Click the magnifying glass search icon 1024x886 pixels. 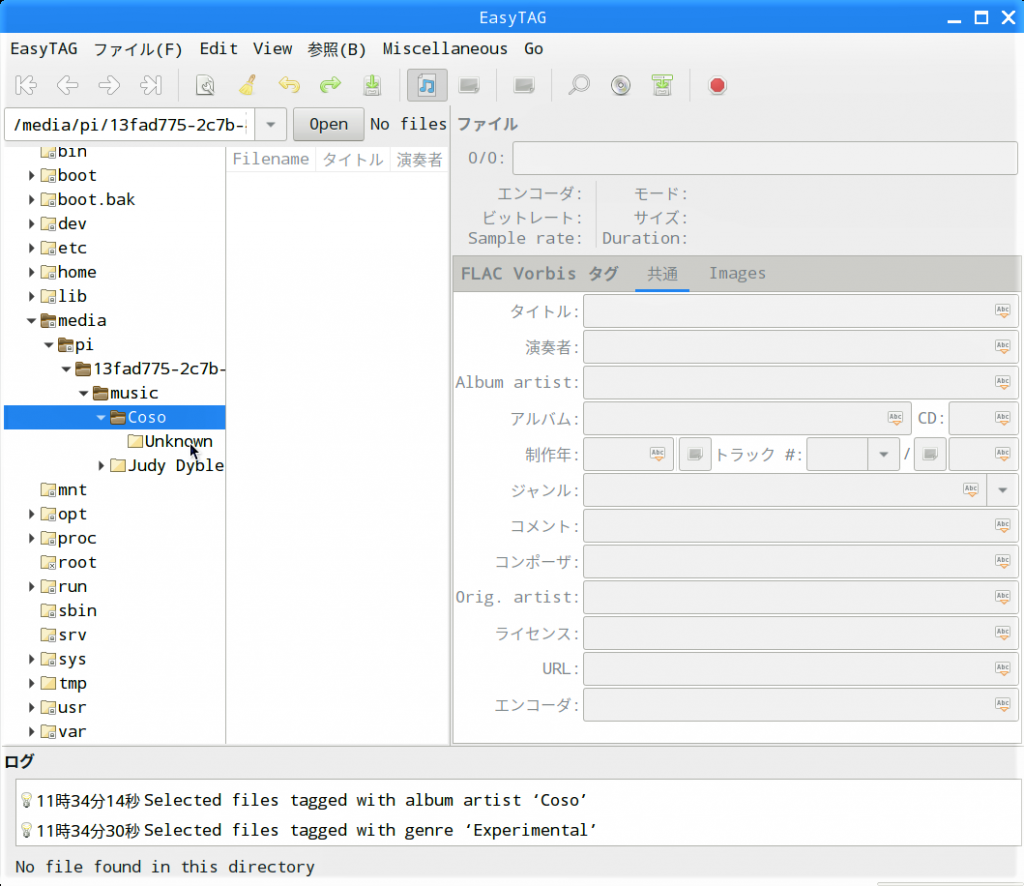579,85
